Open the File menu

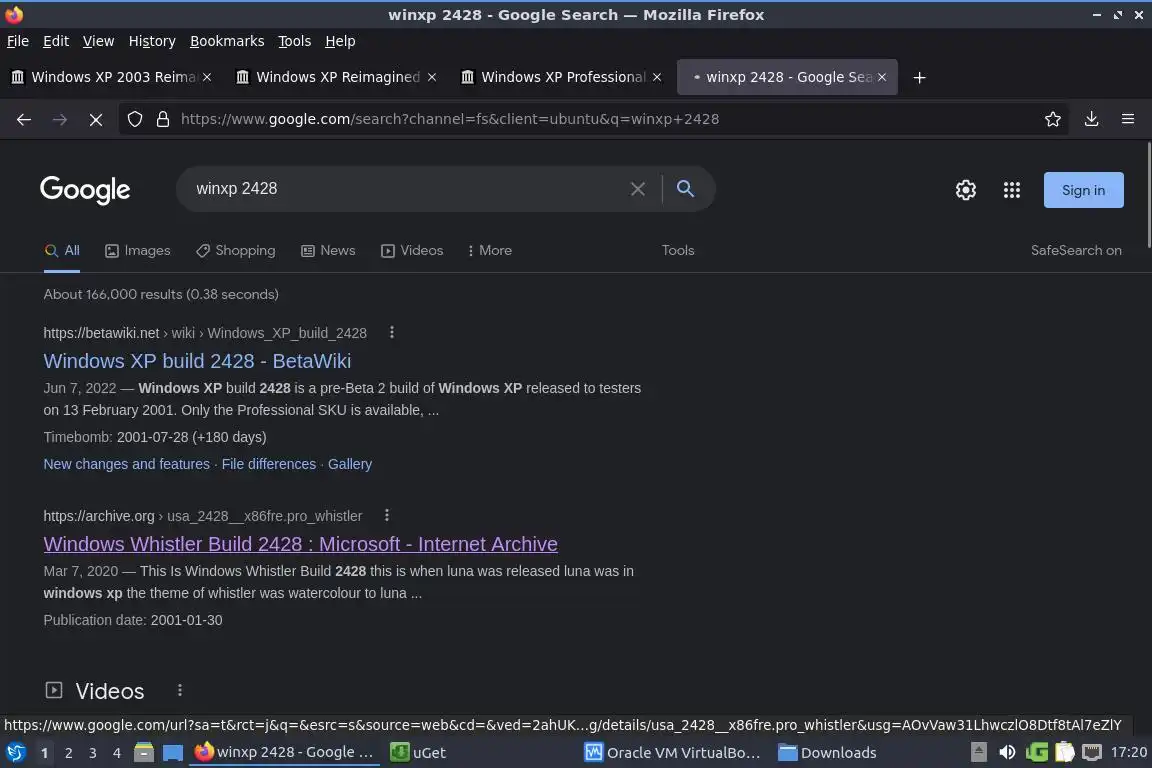[18, 41]
